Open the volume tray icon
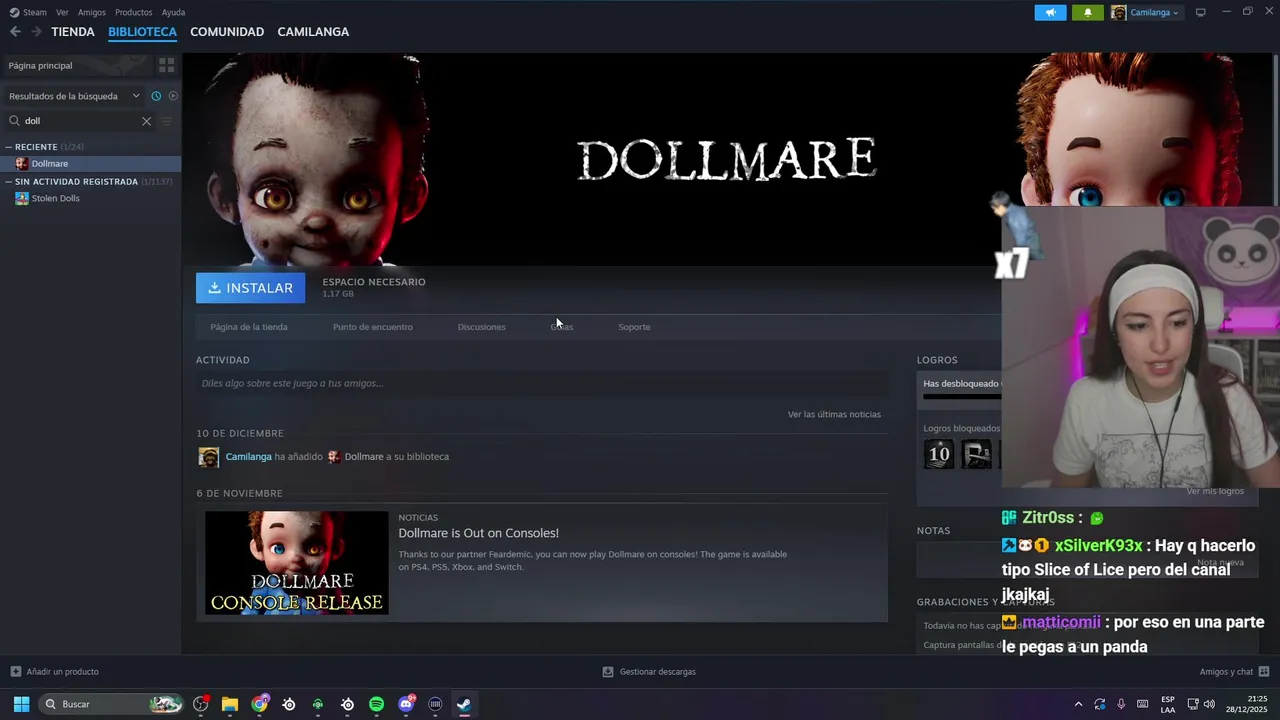Viewport: 1280px width, 720px height. click(x=1209, y=704)
